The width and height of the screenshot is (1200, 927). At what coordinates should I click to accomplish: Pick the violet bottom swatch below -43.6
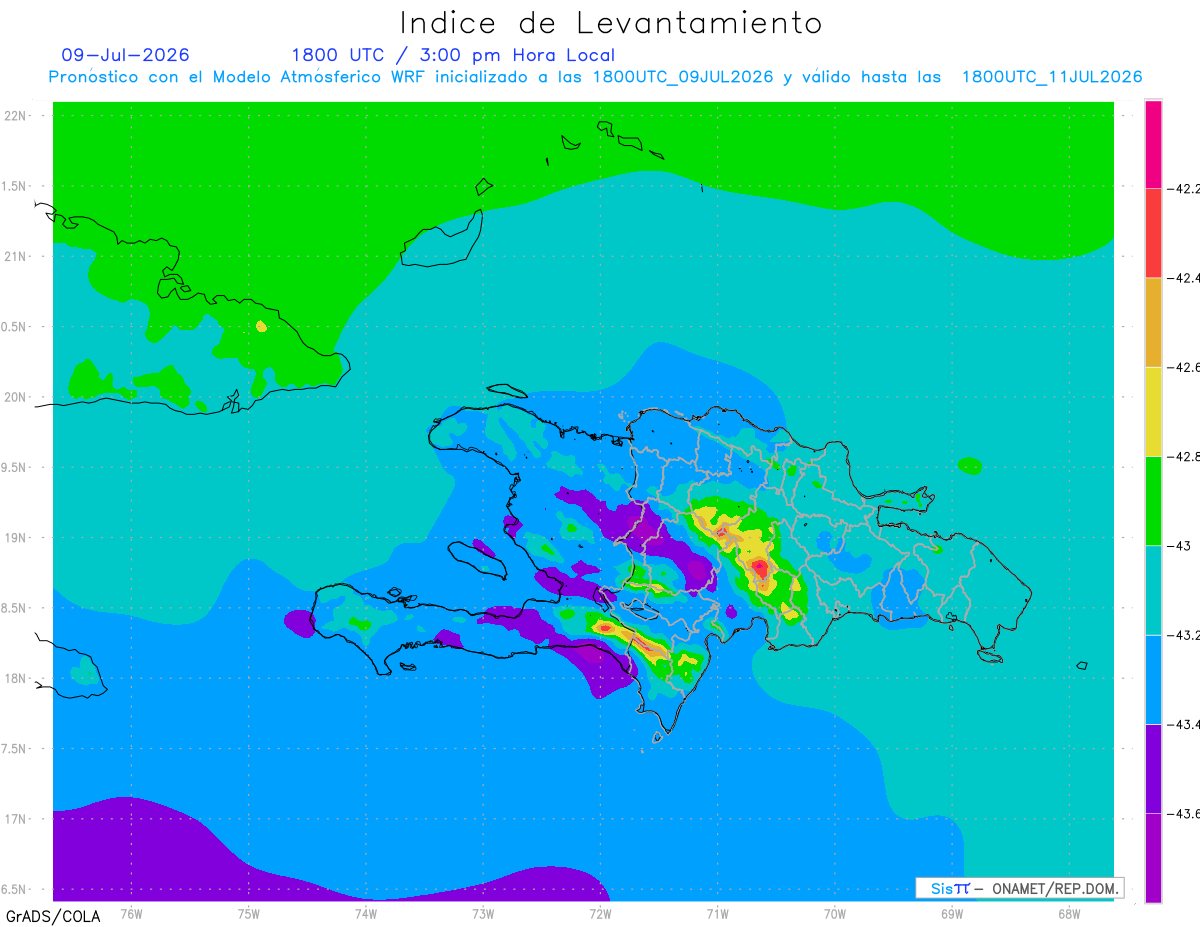click(x=1153, y=858)
